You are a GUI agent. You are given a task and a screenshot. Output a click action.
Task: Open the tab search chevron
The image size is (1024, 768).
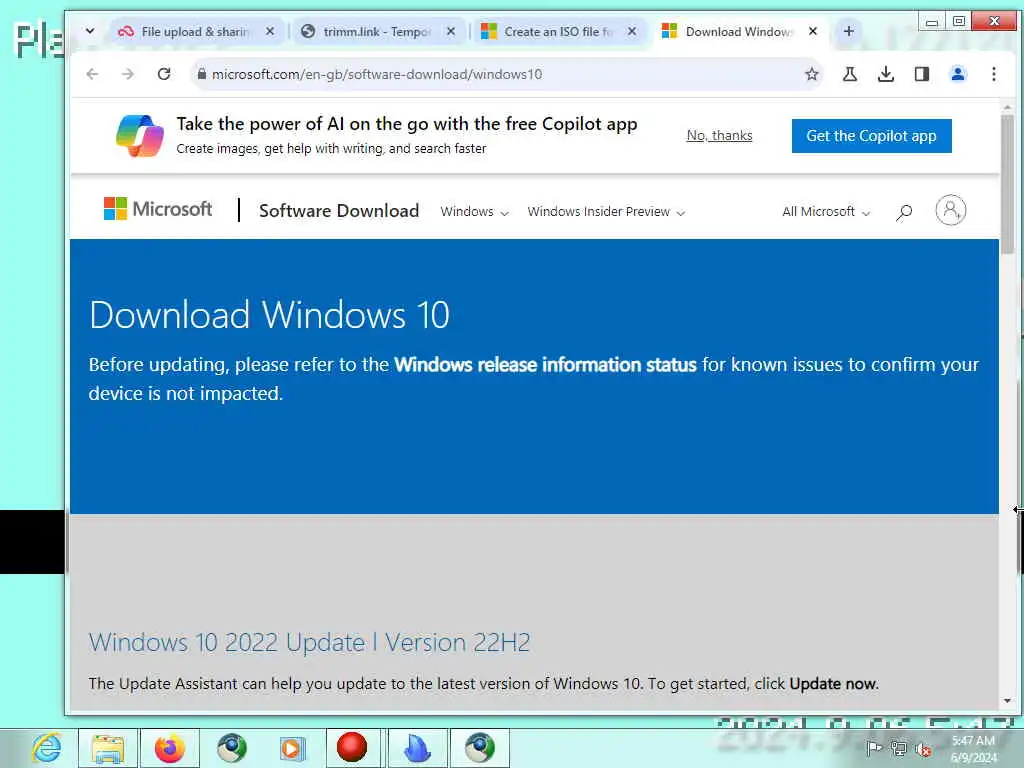coord(90,31)
